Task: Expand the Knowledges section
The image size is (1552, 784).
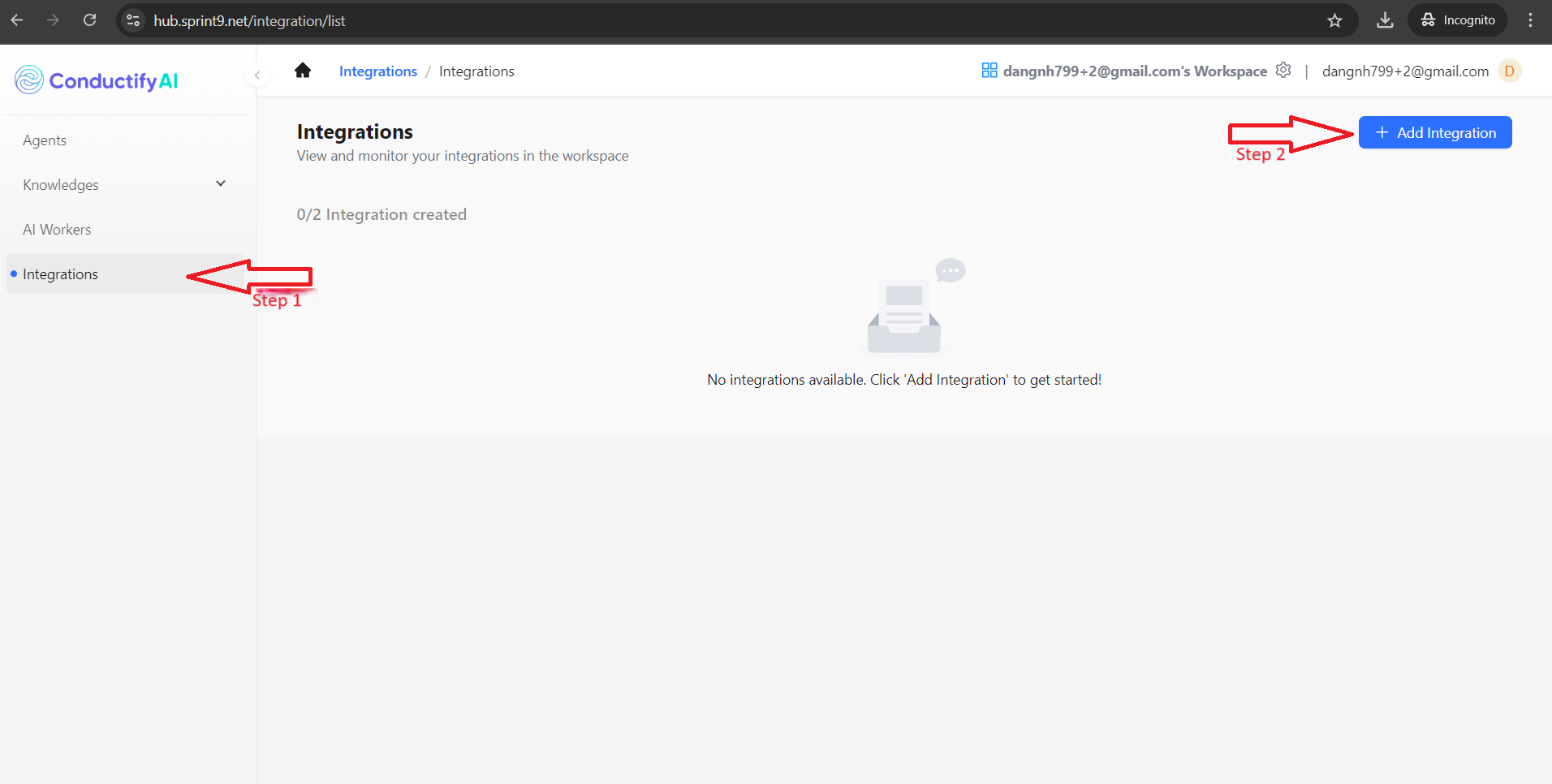Action: [220, 183]
